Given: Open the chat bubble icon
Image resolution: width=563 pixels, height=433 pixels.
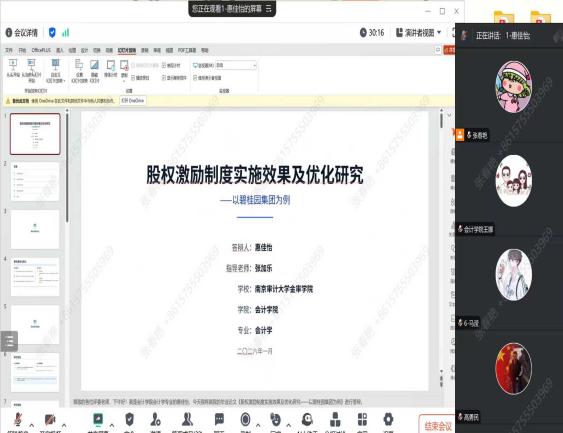Looking at the screenshot, I should [219, 419].
